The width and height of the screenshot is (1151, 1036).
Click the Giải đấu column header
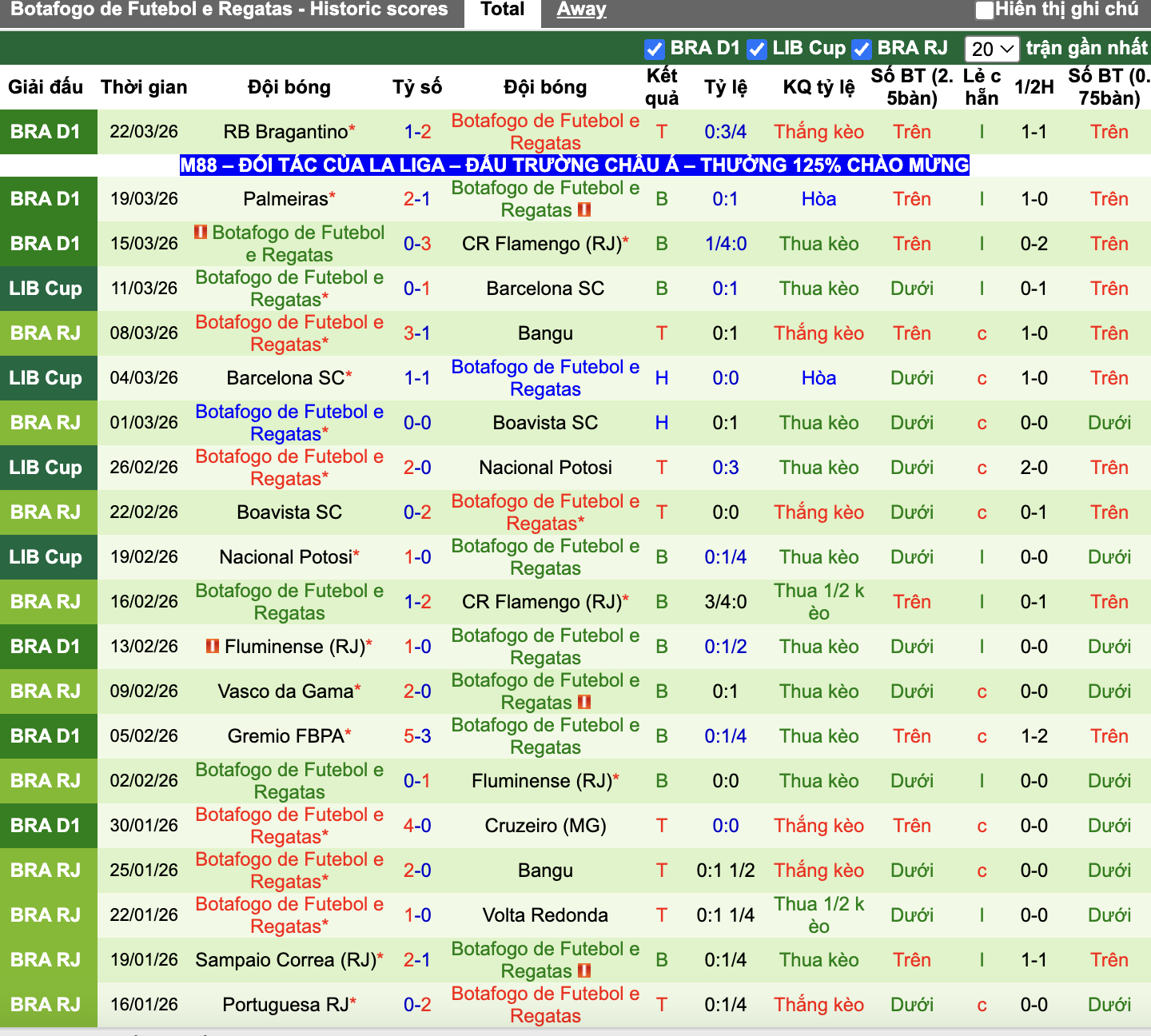[x=46, y=87]
